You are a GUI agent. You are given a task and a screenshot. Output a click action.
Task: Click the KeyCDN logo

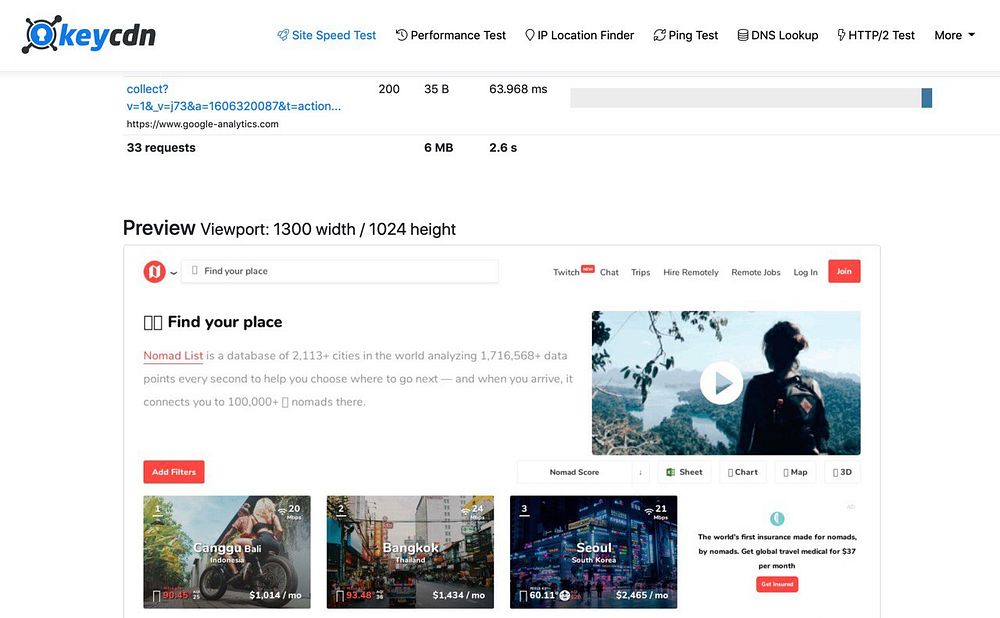pos(89,34)
